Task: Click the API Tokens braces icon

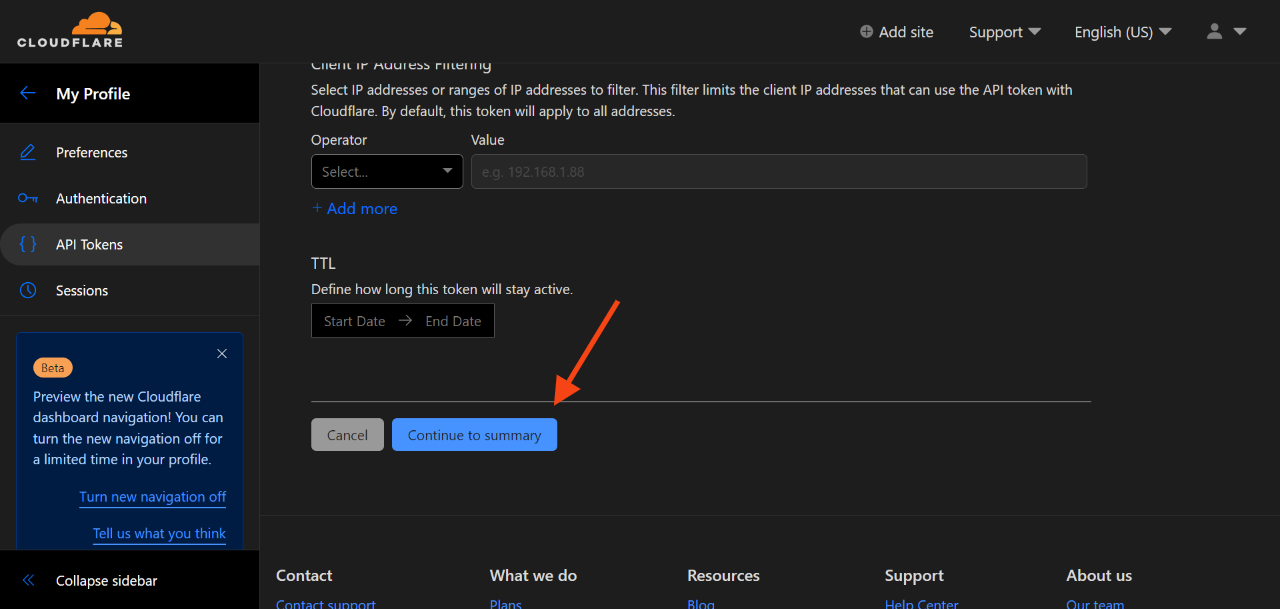Action: (x=28, y=244)
